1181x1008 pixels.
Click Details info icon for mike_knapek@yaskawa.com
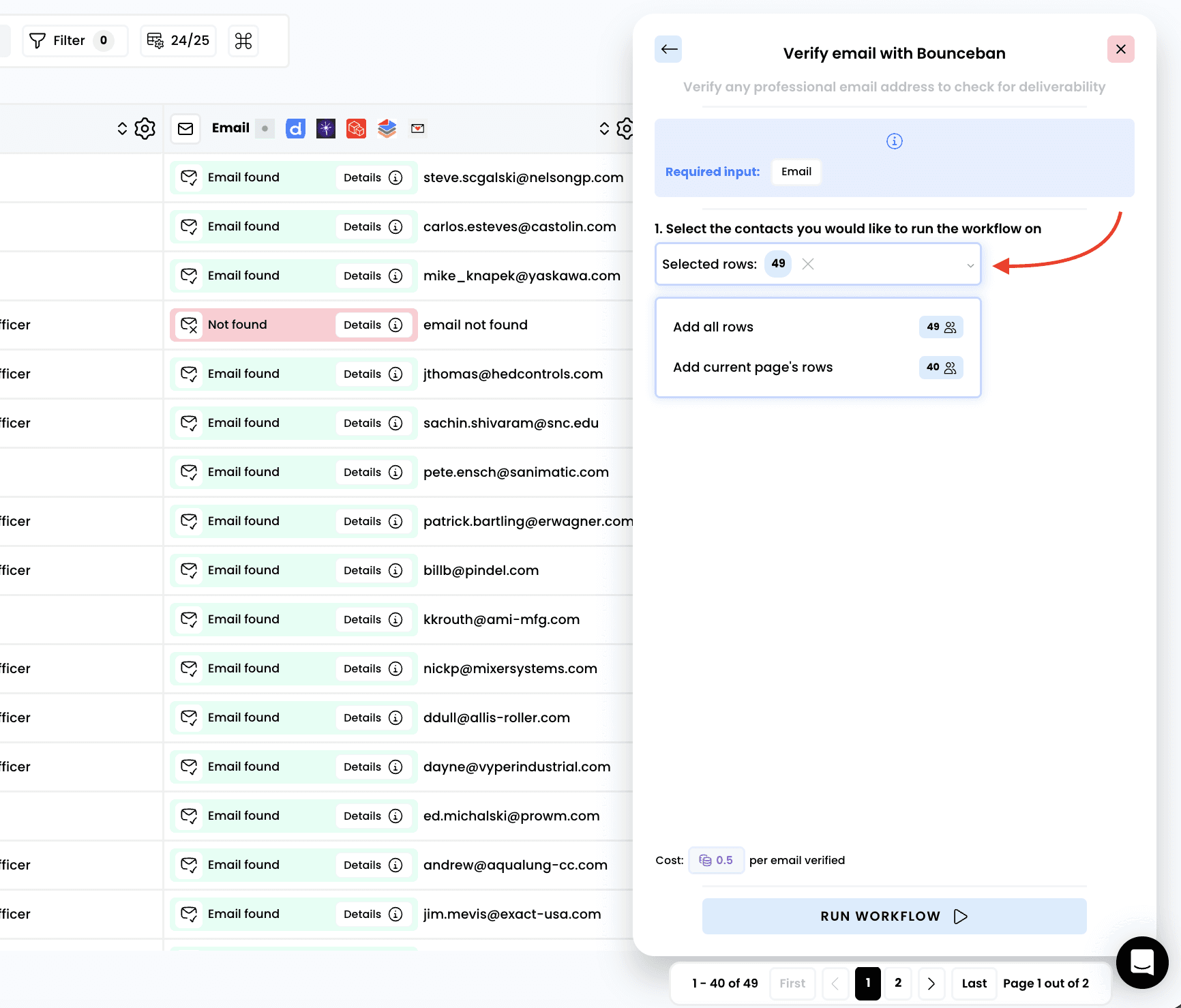(395, 276)
